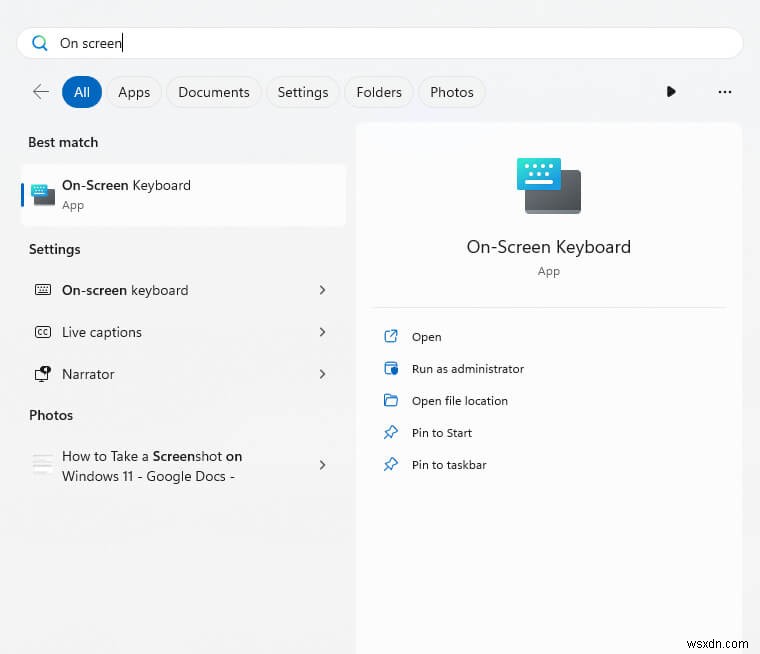The image size is (760, 654).
Task: Expand the Narrator chevron
Action: coord(322,374)
